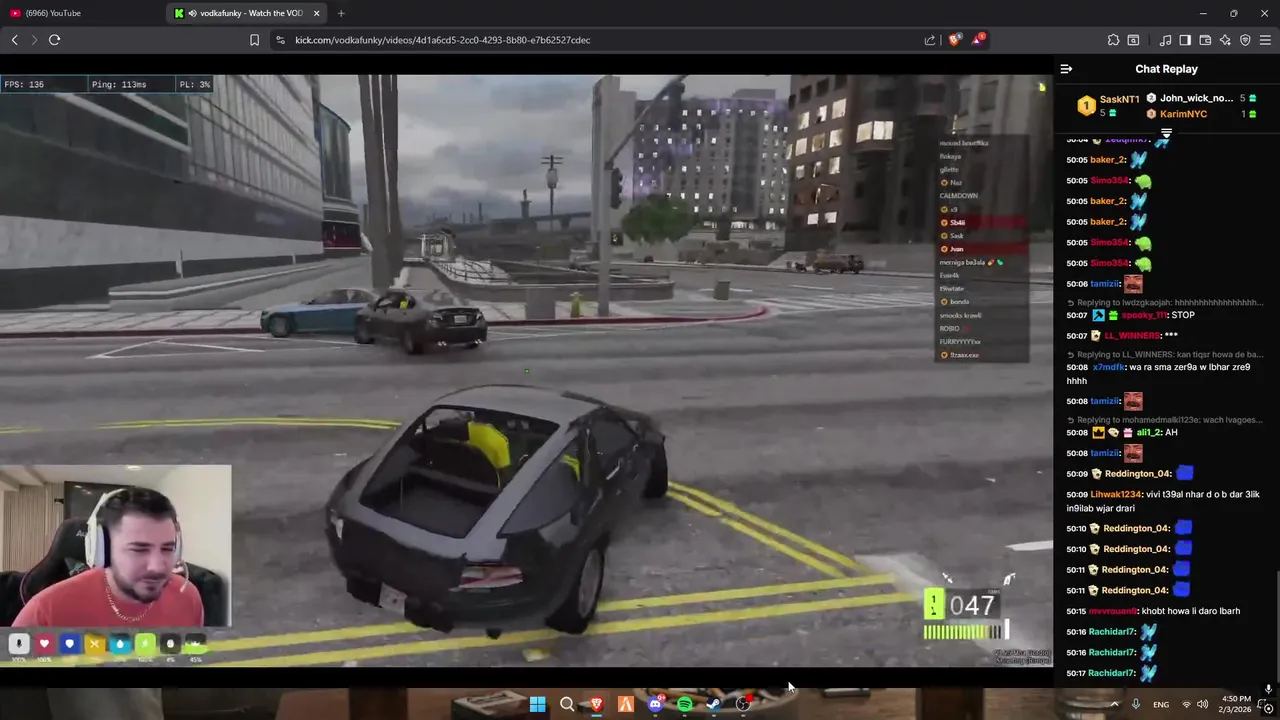The height and width of the screenshot is (720, 1280).
Task: Collapse the Chat Replay panel
Action: coord(1066,69)
